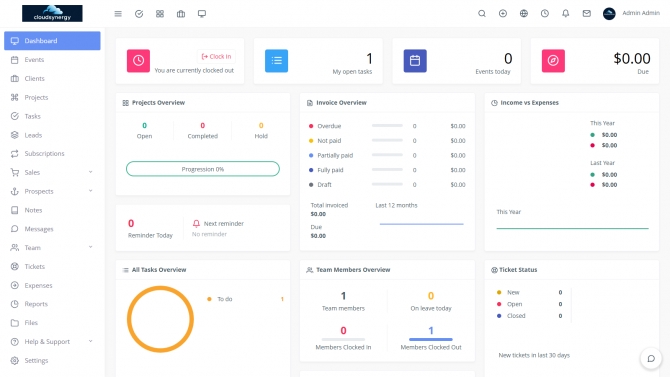This screenshot has width=670, height=377.
Task: Click the Completed projects count
Action: 203,126
